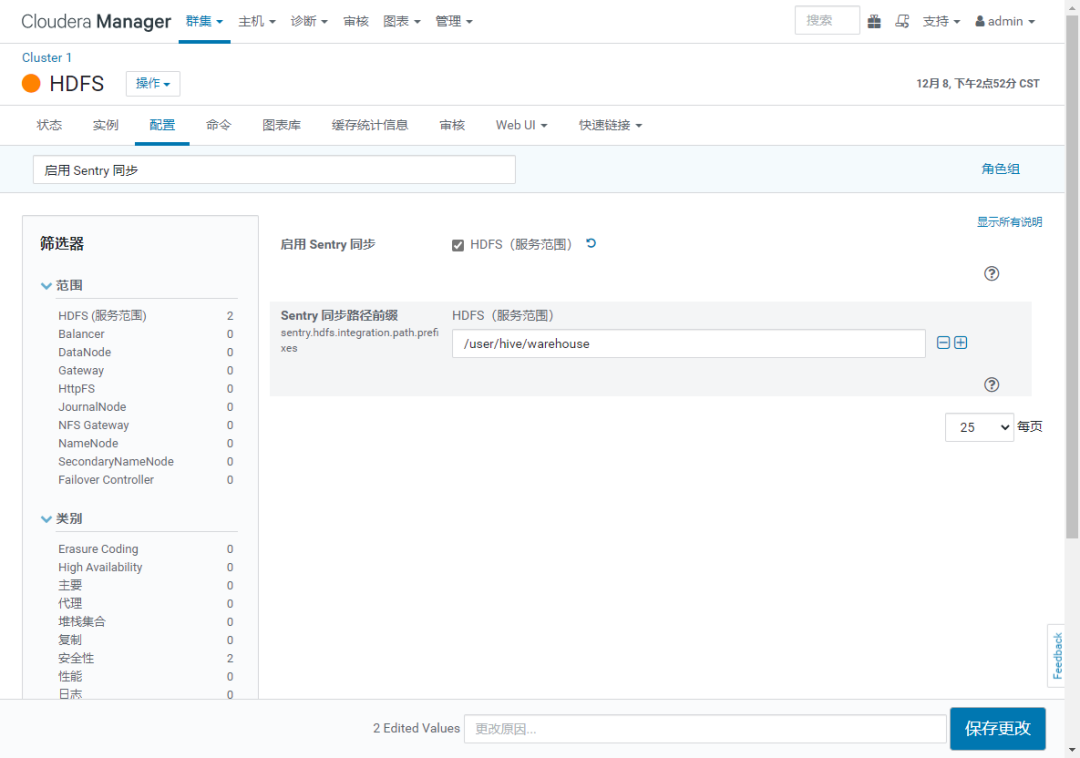Viewport: 1080px width, 758px height.
Task: Filter by 堆栈集合 category
Action: point(145,622)
